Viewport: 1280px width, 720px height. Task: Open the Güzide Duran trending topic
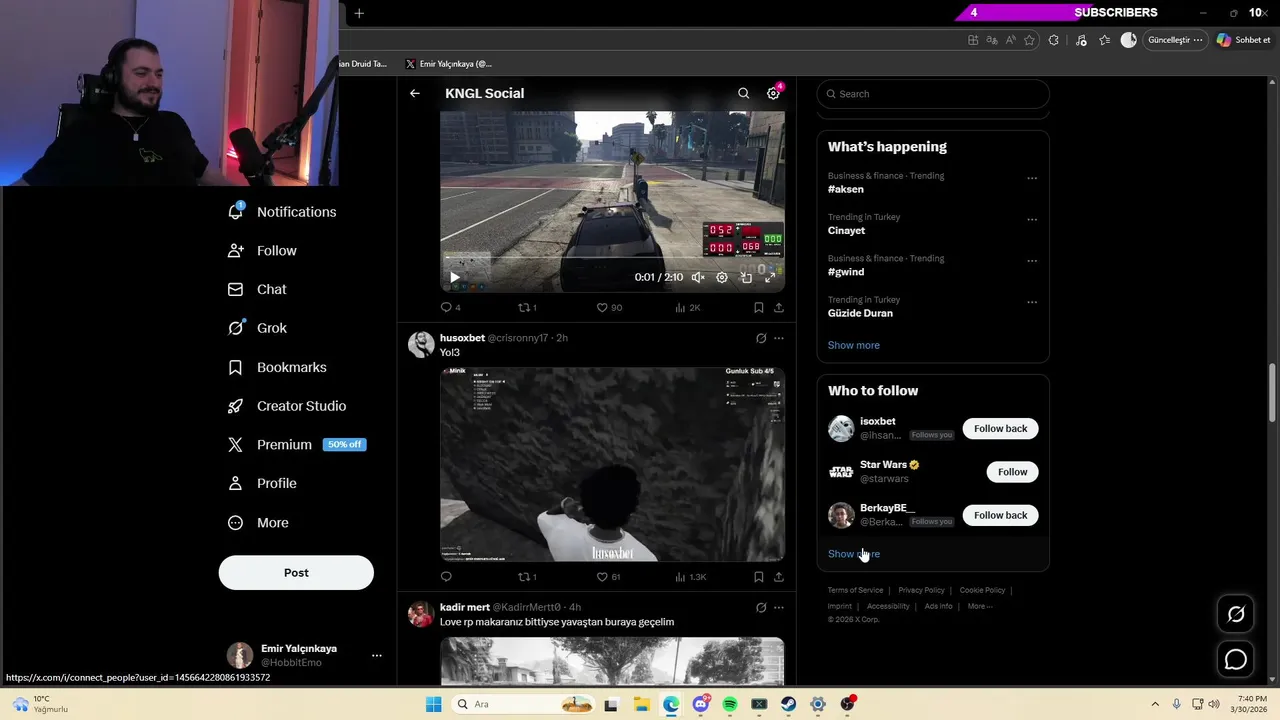coord(860,313)
